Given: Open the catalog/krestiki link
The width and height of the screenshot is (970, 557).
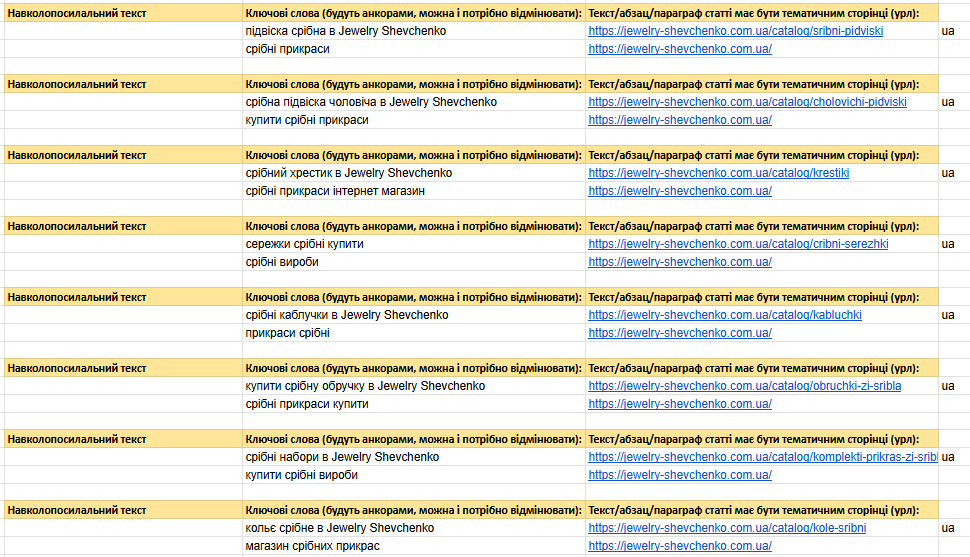Looking at the screenshot, I should (719, 173).
